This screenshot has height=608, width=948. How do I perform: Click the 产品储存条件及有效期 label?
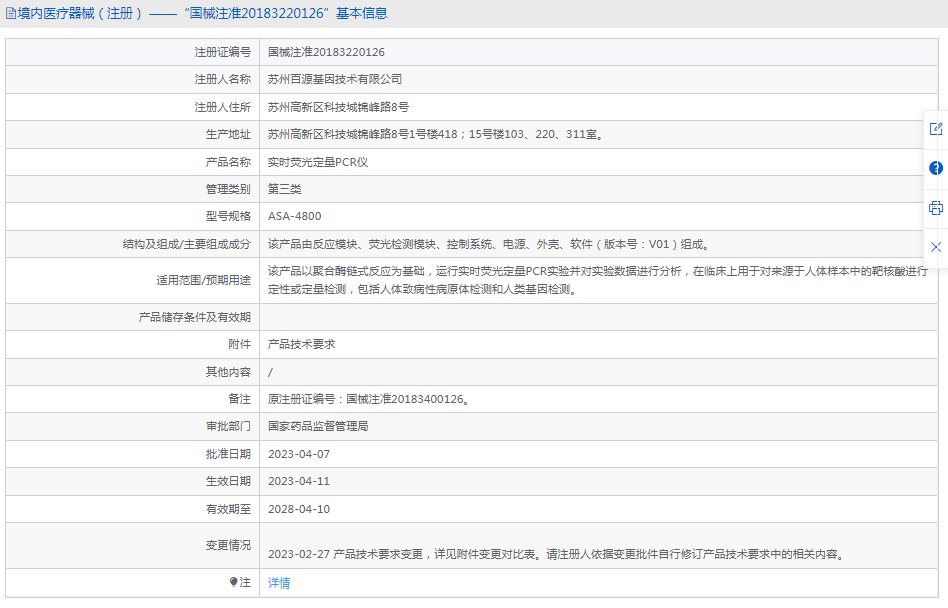click(x=195, y=317)
